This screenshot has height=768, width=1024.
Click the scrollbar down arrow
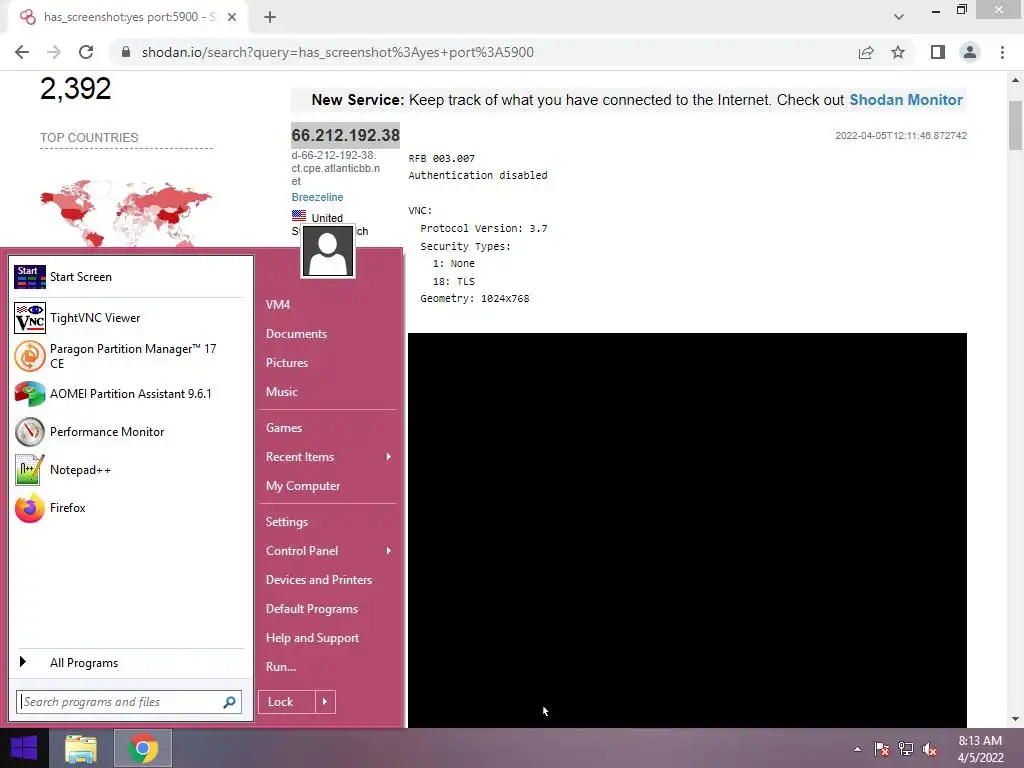pyautogui.click(x=1016, y=719)
